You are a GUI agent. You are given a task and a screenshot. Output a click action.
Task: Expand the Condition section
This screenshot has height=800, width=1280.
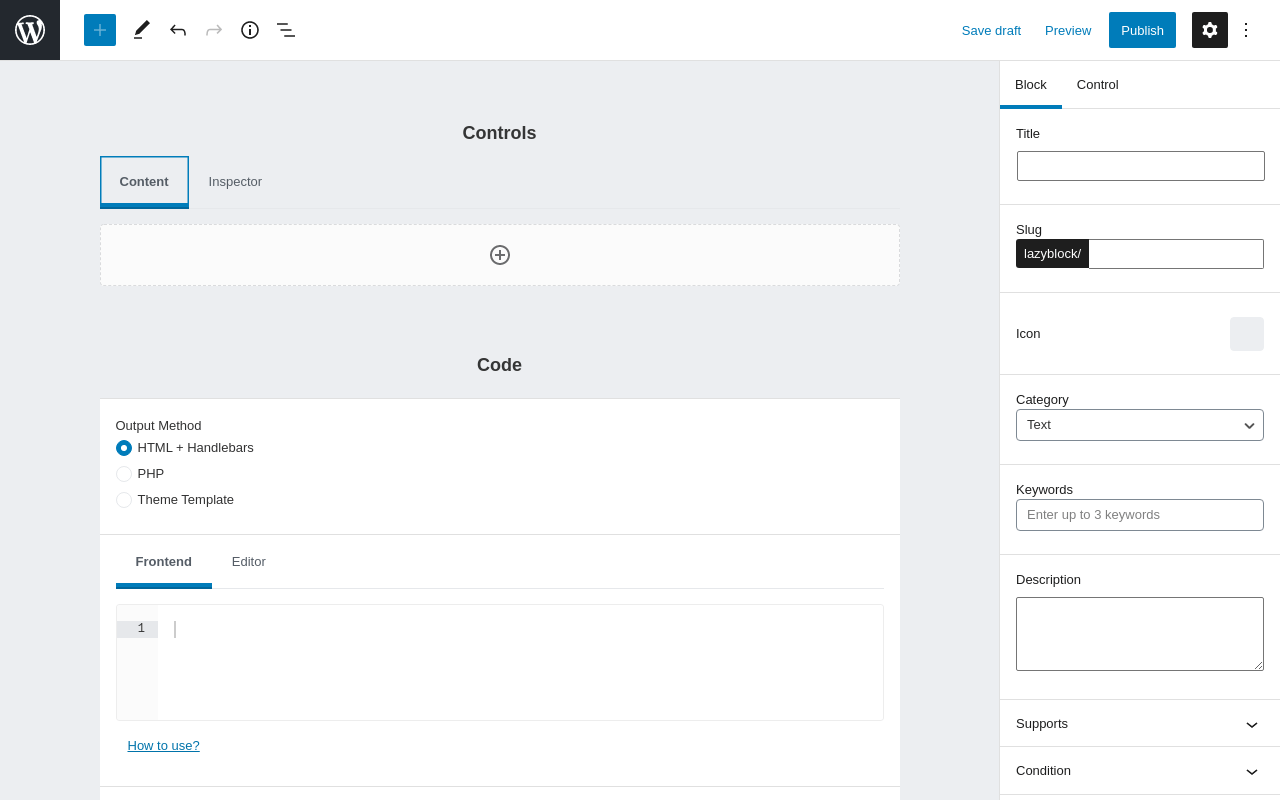coord(1140,771)
